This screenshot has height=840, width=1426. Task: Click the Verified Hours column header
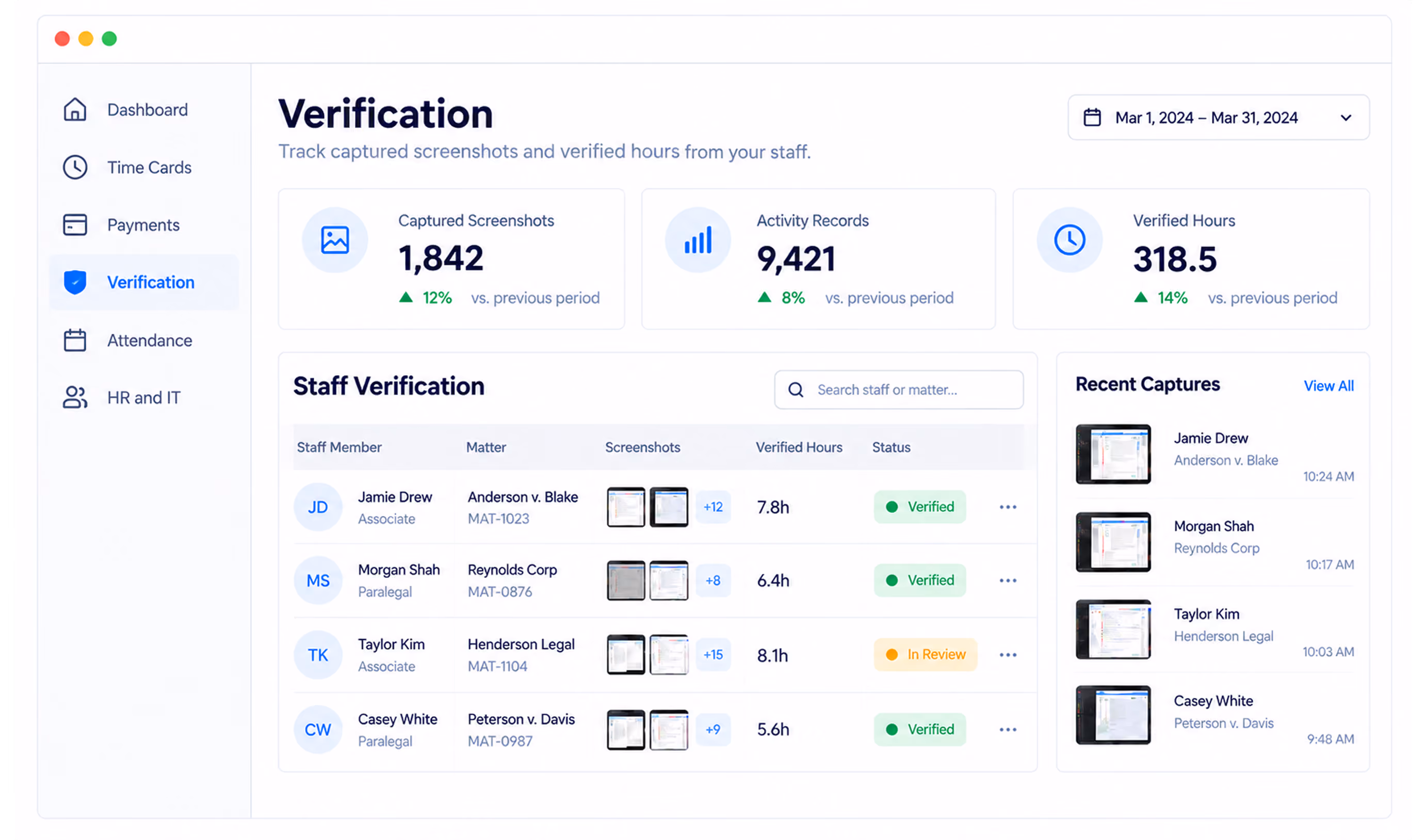pyautogui.click(x=799, y=447)
